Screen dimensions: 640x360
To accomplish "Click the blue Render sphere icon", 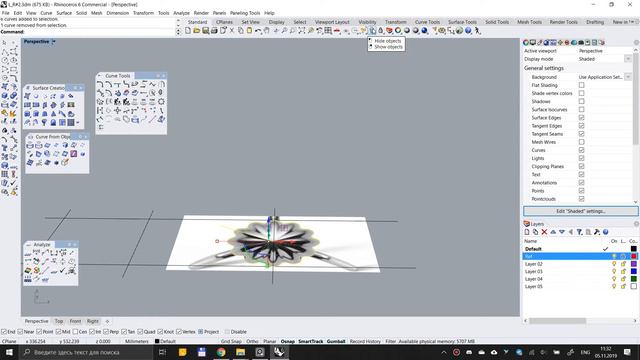I will pyautogui.click(x=424, y=31).
